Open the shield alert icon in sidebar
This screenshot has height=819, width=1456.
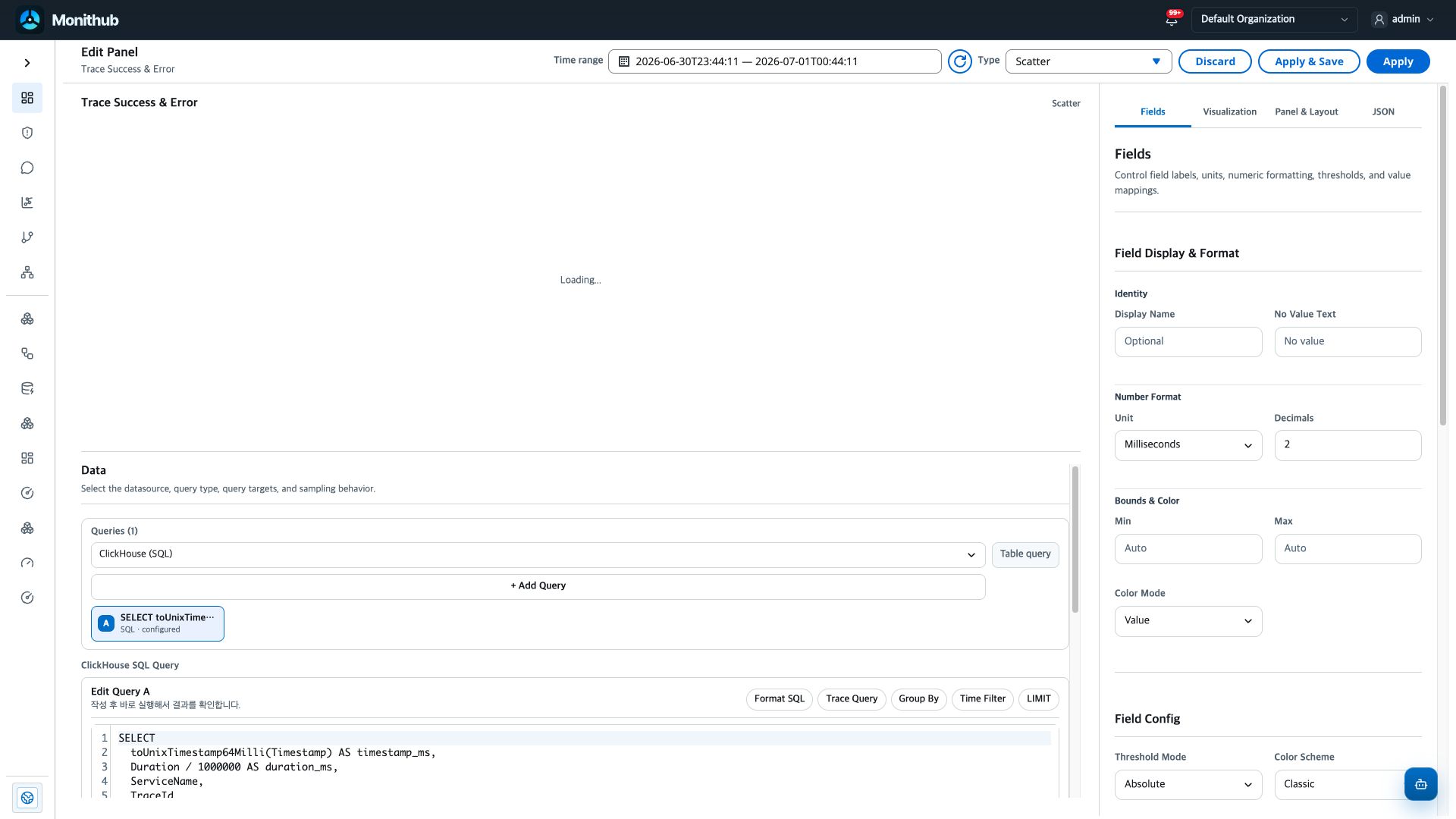[27, 133]
